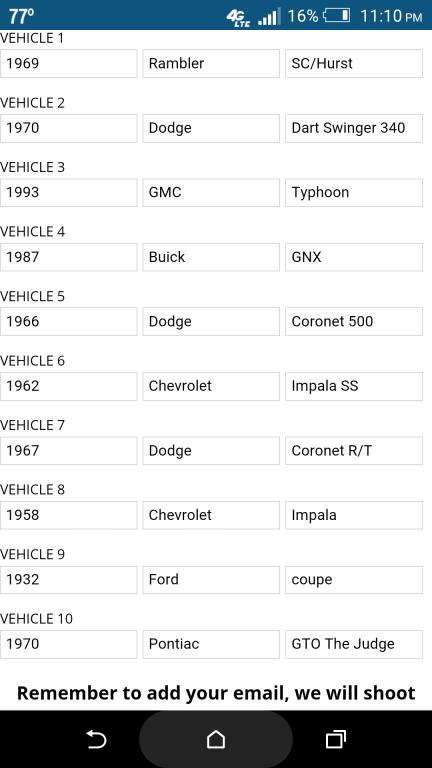The image size is (432, 768).
Task: Open recent apps with the overview icon
Action: pyautogui.click(x=336, y=739)
